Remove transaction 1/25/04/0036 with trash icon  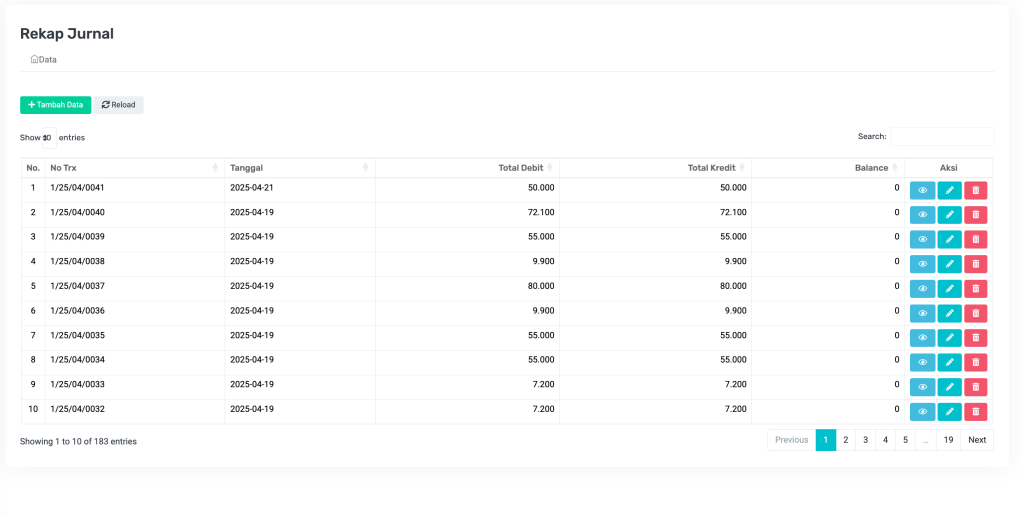975,313
